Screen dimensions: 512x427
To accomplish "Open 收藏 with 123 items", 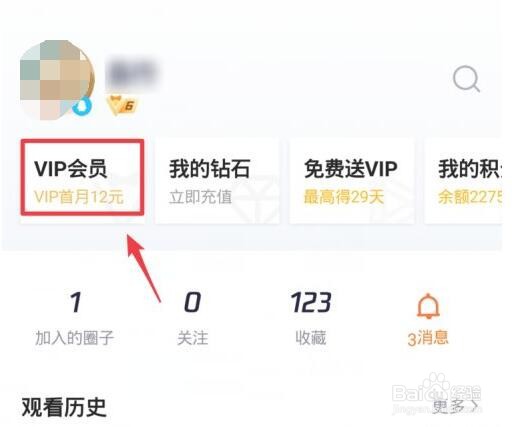I will click(311, 319).
